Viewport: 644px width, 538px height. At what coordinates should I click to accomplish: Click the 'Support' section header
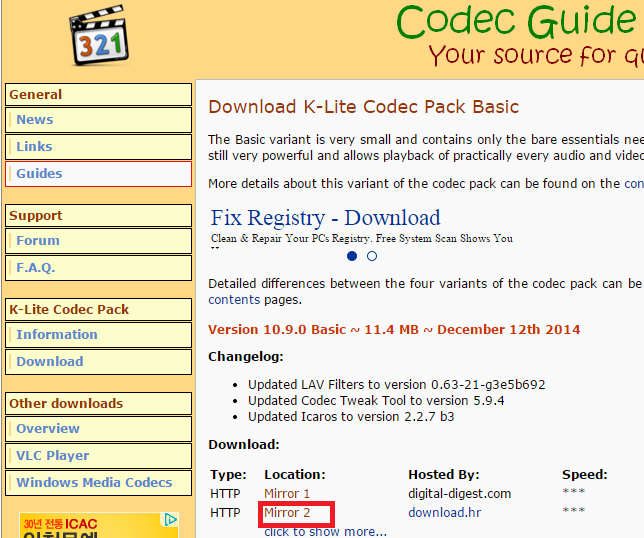[99, 216]
